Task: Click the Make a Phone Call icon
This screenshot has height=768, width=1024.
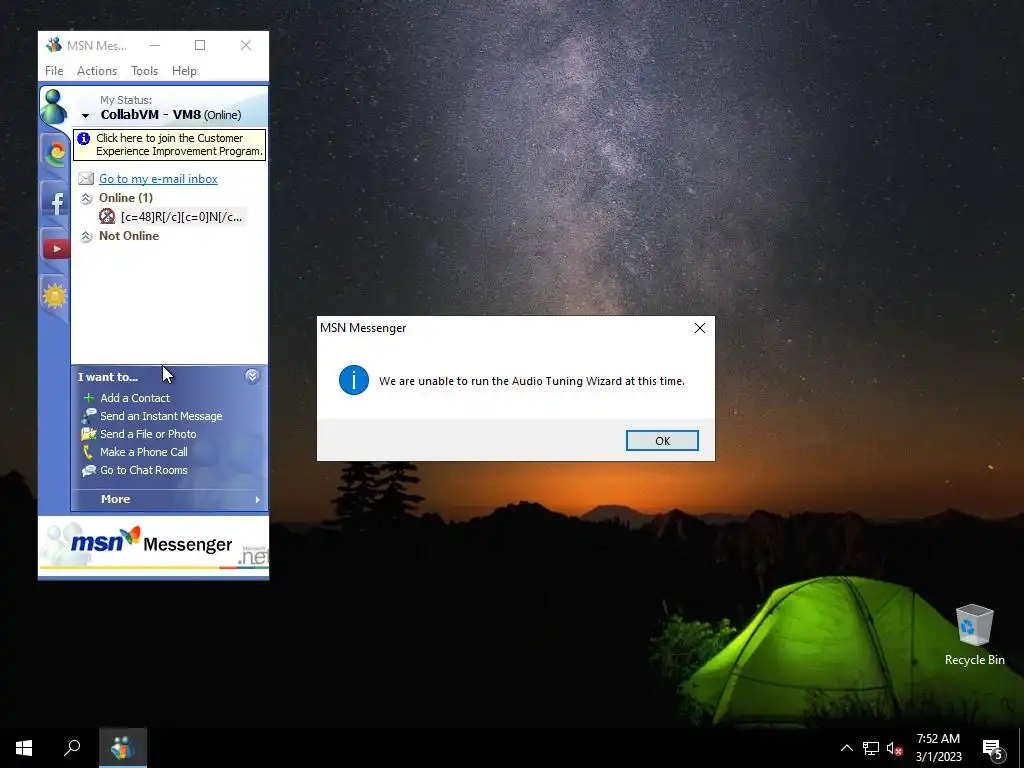Action: tap(88, 452)
